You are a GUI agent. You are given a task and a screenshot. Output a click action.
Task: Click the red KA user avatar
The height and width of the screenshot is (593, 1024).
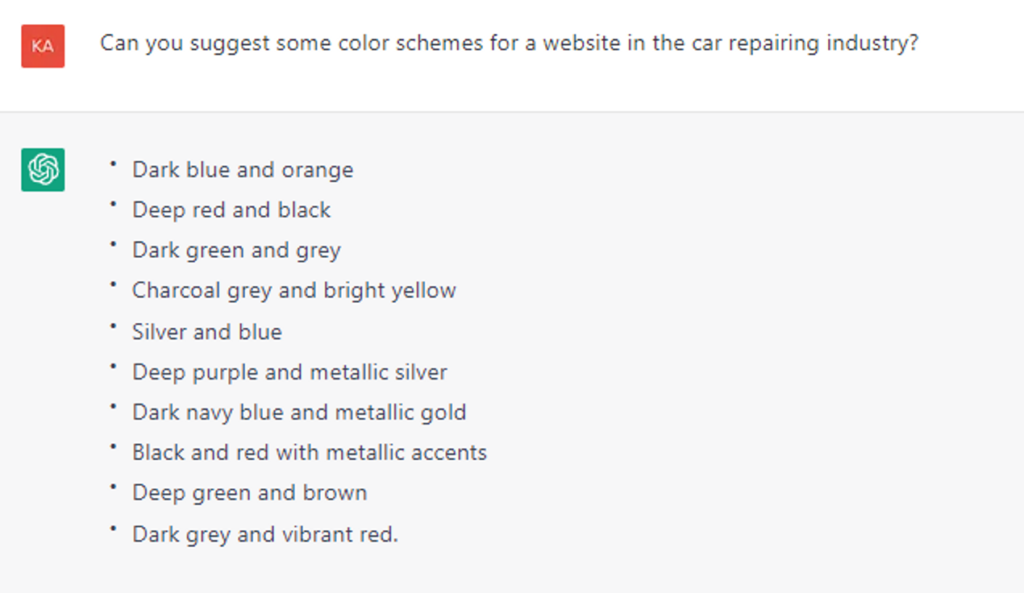(x=43, y=46)
